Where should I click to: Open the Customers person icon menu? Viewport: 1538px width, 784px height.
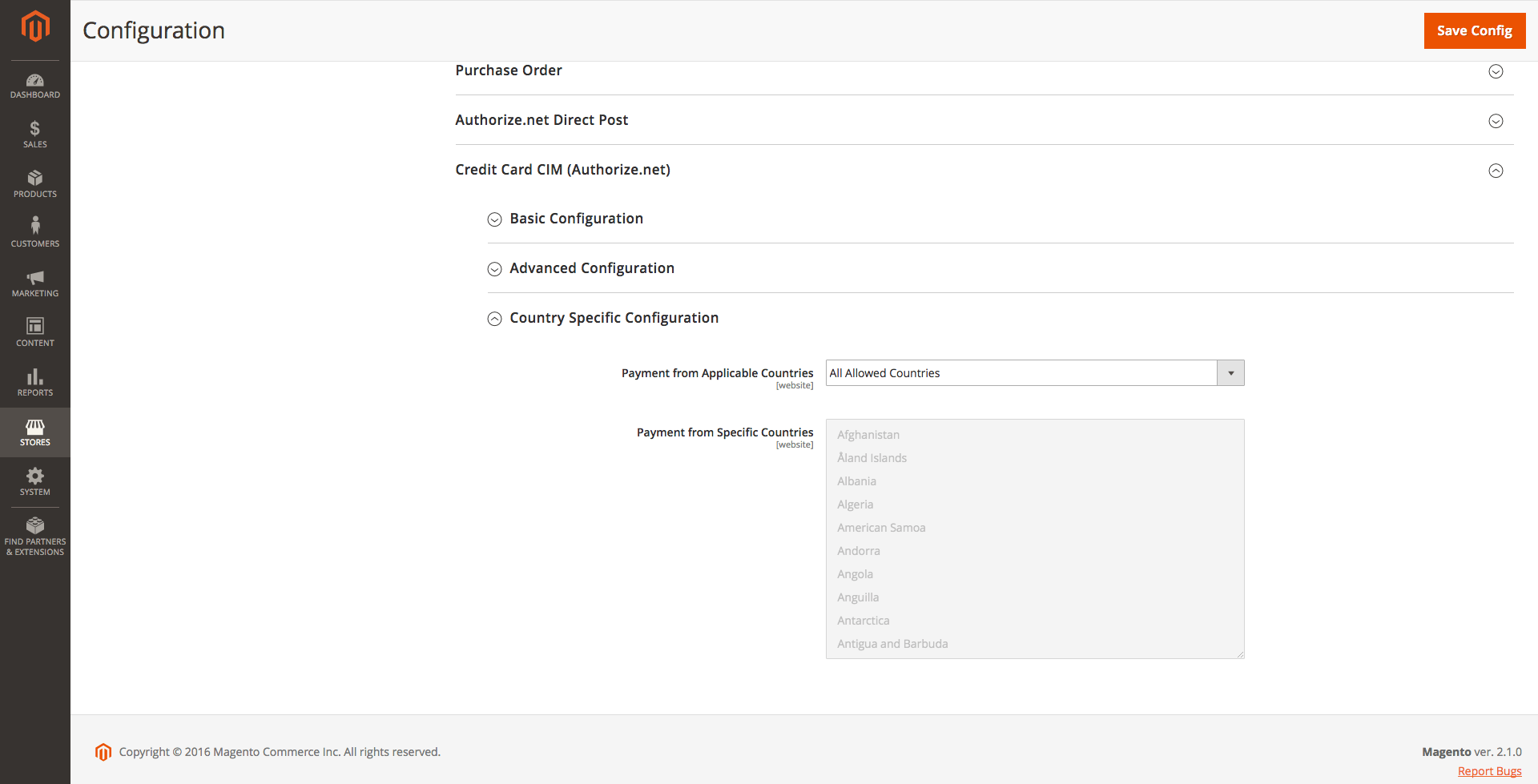35,233
